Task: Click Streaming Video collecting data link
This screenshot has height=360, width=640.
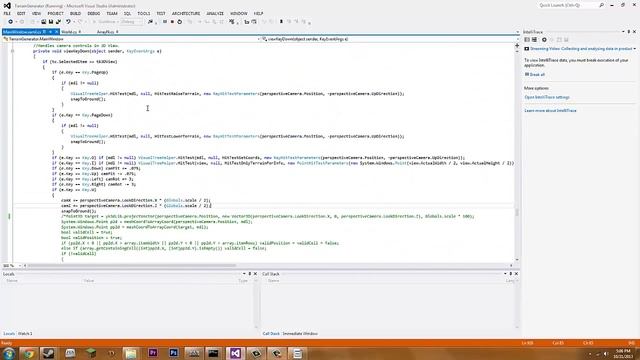Action: tap(581, 49)
